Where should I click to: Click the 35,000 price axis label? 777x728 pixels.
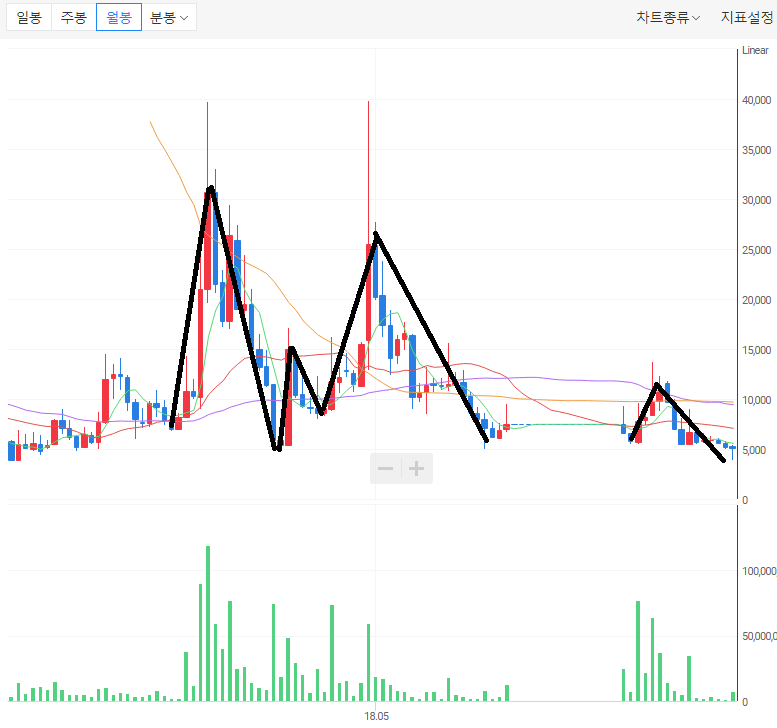point(756,150)
